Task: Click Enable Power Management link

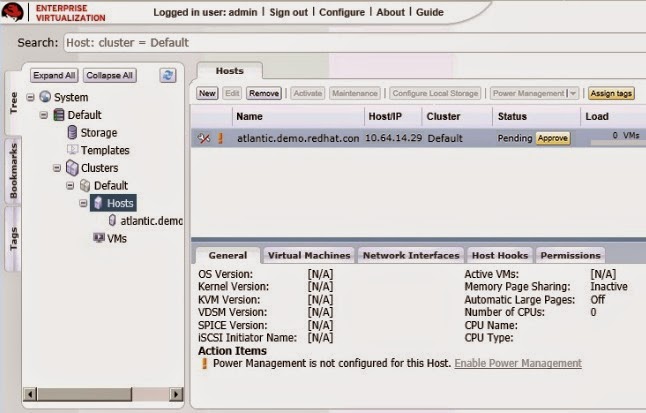Action: tap(518, 363)
